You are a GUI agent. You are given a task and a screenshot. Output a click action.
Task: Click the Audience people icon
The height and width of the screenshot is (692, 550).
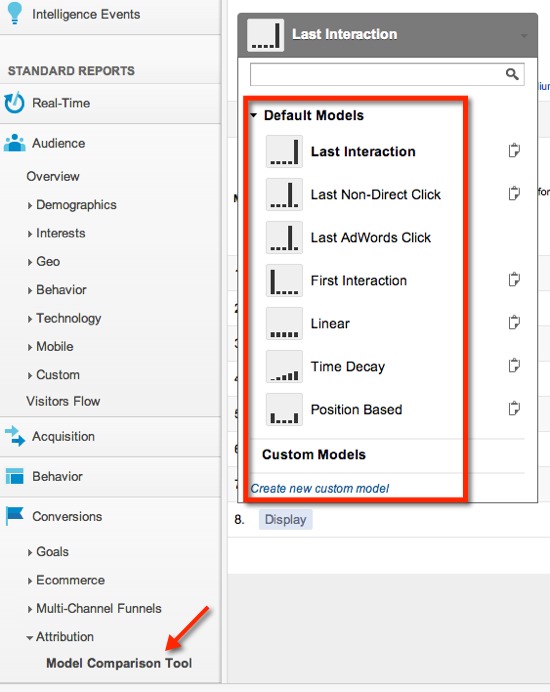click(x=15, y=143)
